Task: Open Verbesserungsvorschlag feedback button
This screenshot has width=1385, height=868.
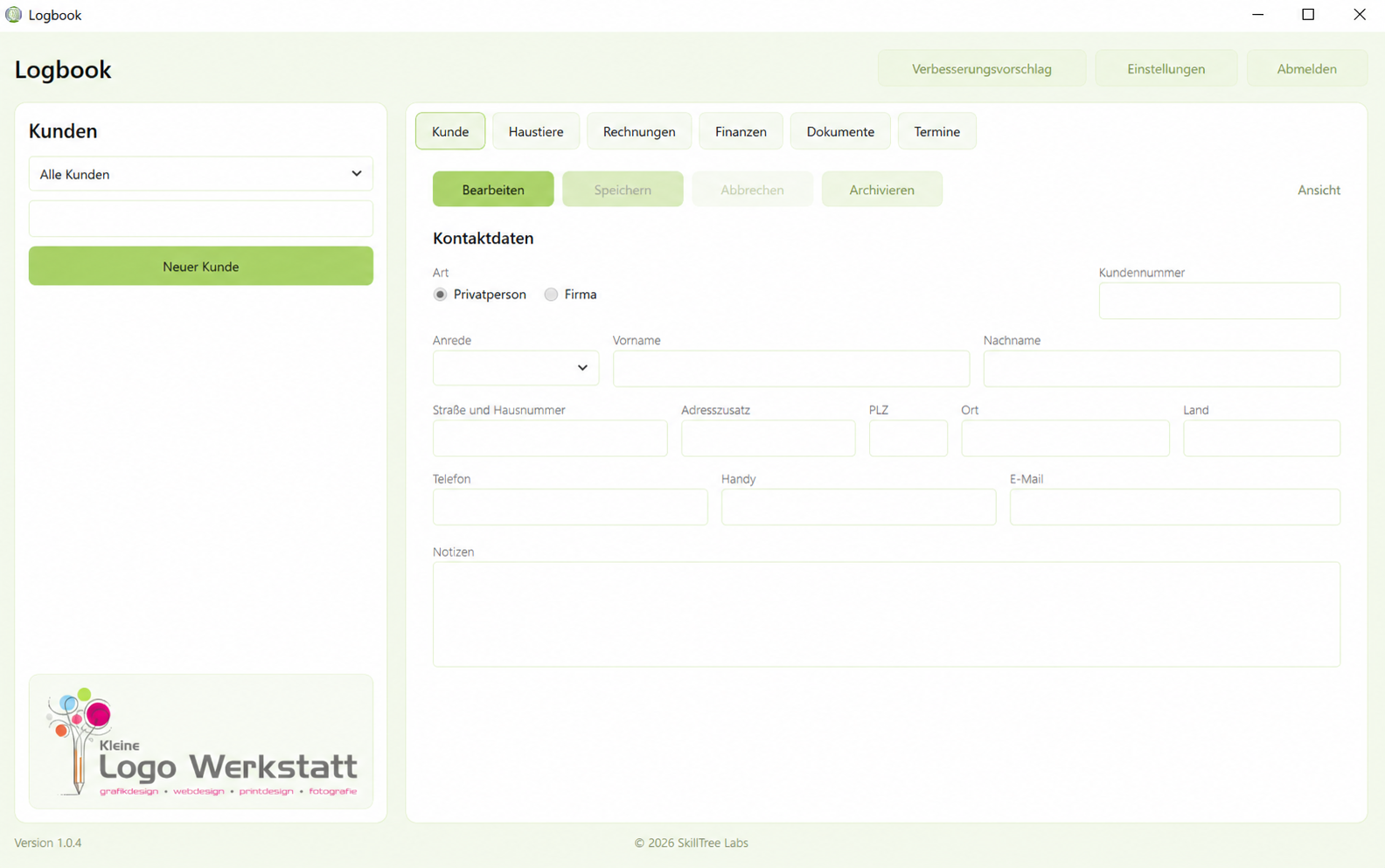Action: (x=982, y=69)
